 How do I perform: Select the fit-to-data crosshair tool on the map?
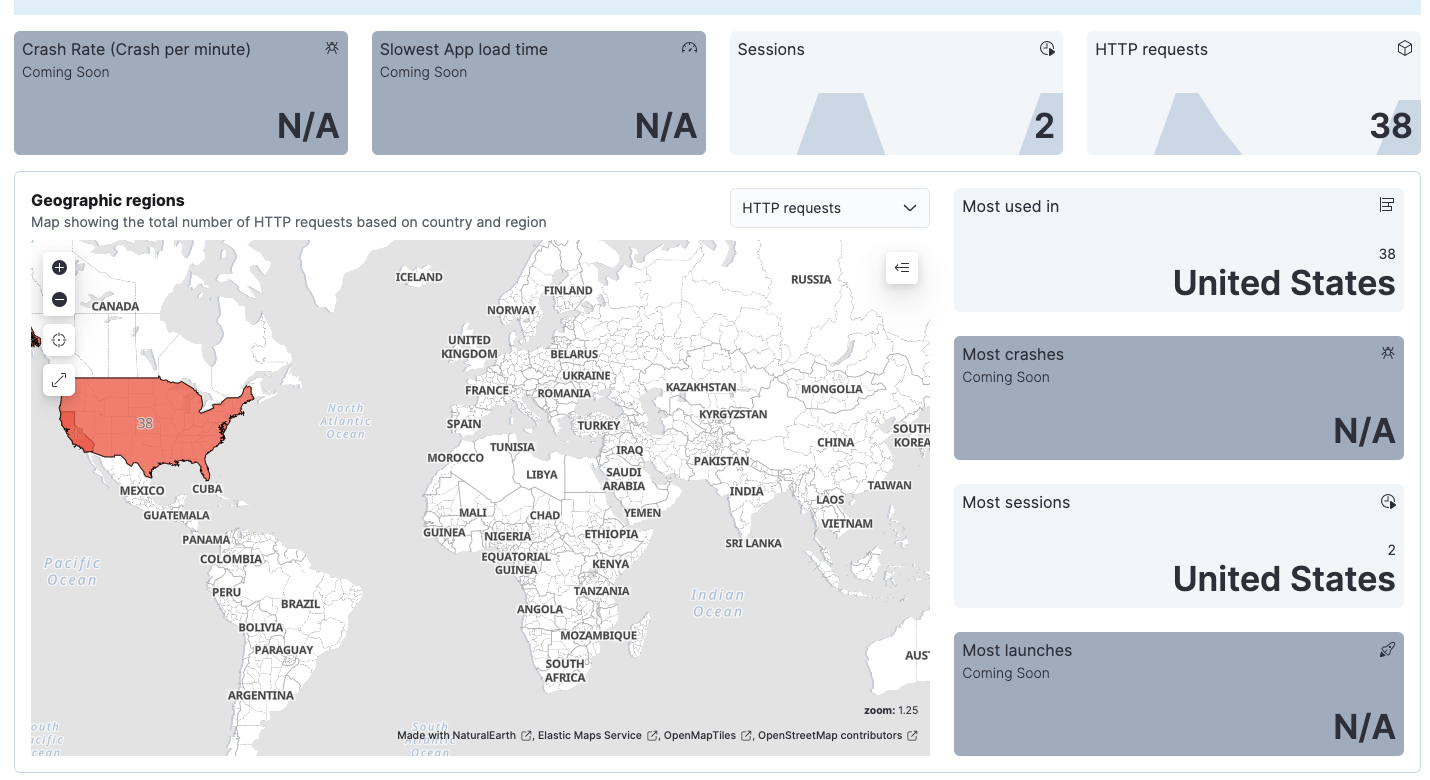(x=59, y=340)
